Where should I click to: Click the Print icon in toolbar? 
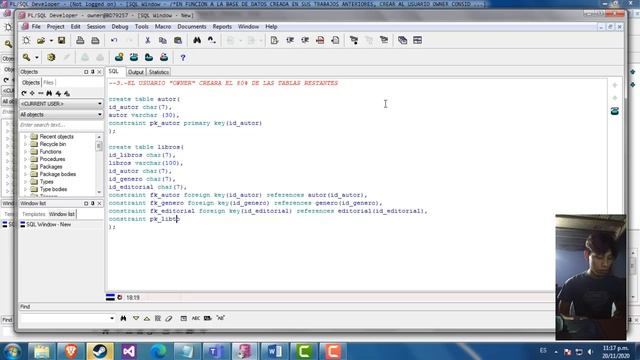(x=80, y=40)
